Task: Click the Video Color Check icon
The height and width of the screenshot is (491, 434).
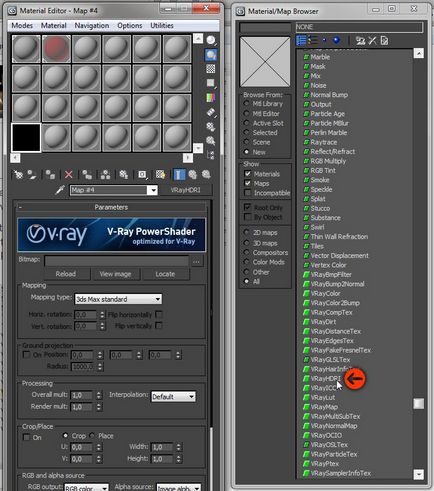Action: 211,98
